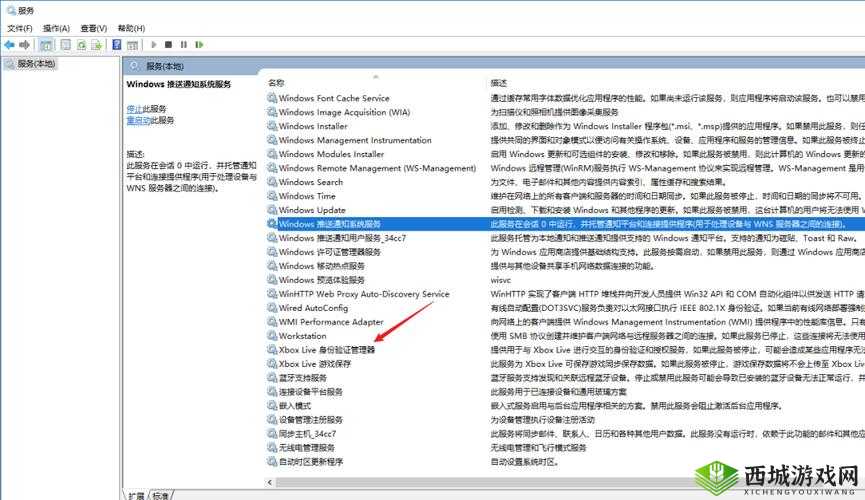Click the Start Service play icon
865x500 pixels.
[154, 45]
